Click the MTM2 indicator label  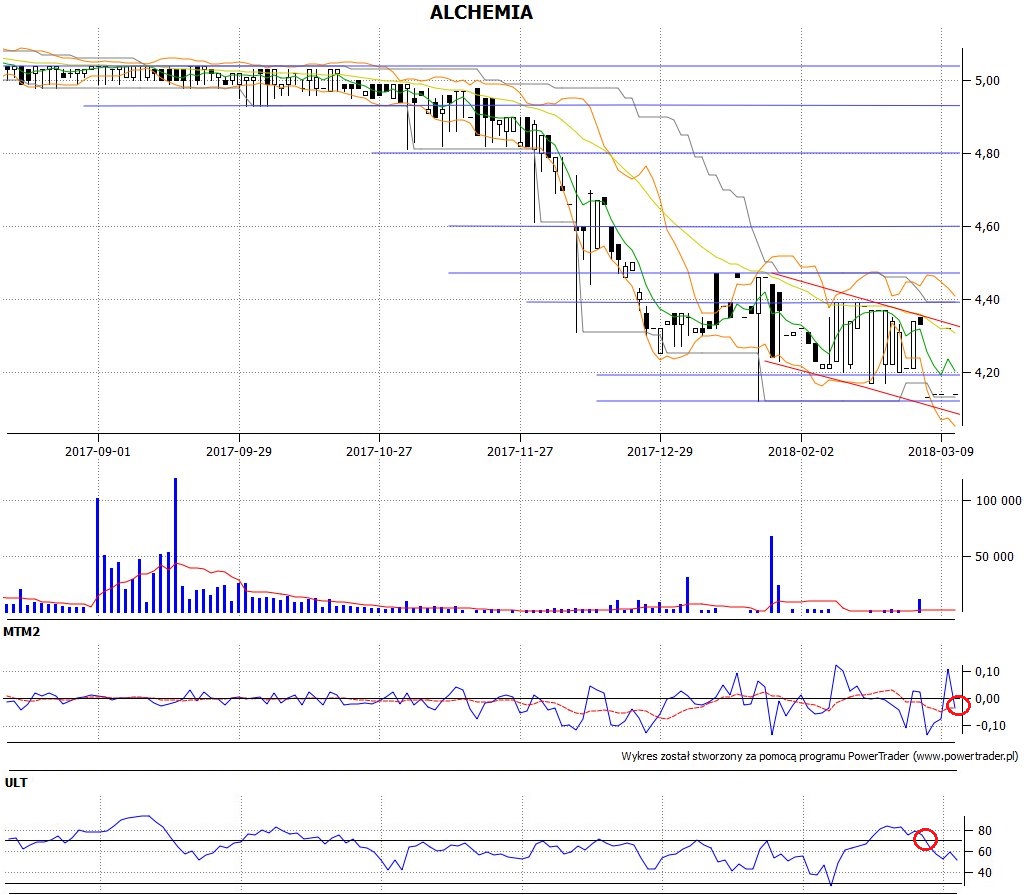coord(22,632)
